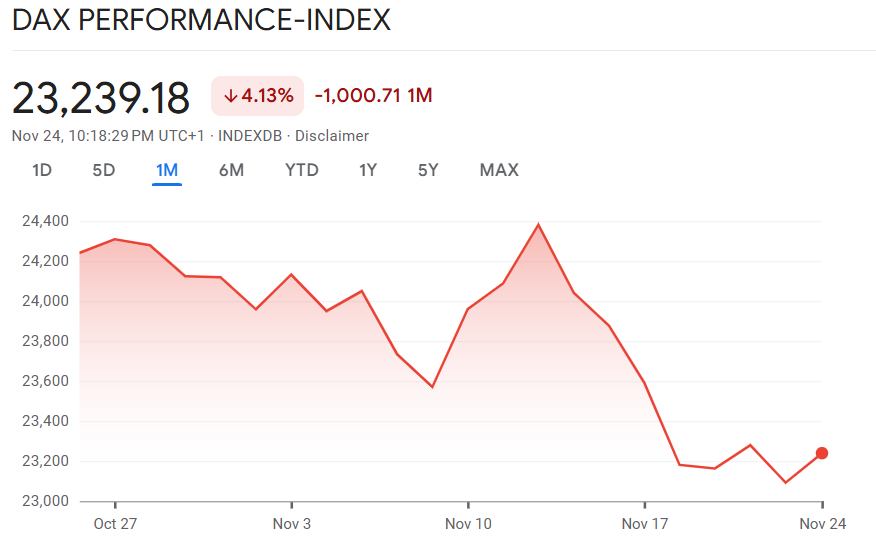The height and width of the screenshot is (543, 876).
Task: Click the -1,000.71 1M change text
Action: (373, 96)
